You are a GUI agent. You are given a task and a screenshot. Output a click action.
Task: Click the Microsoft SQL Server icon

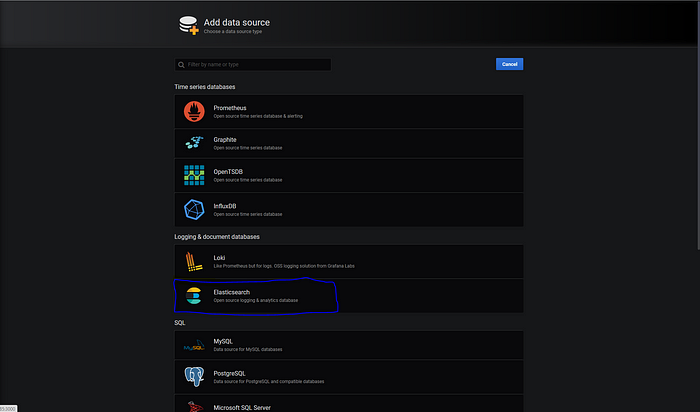pyautogui.click(x=194, y=407)
